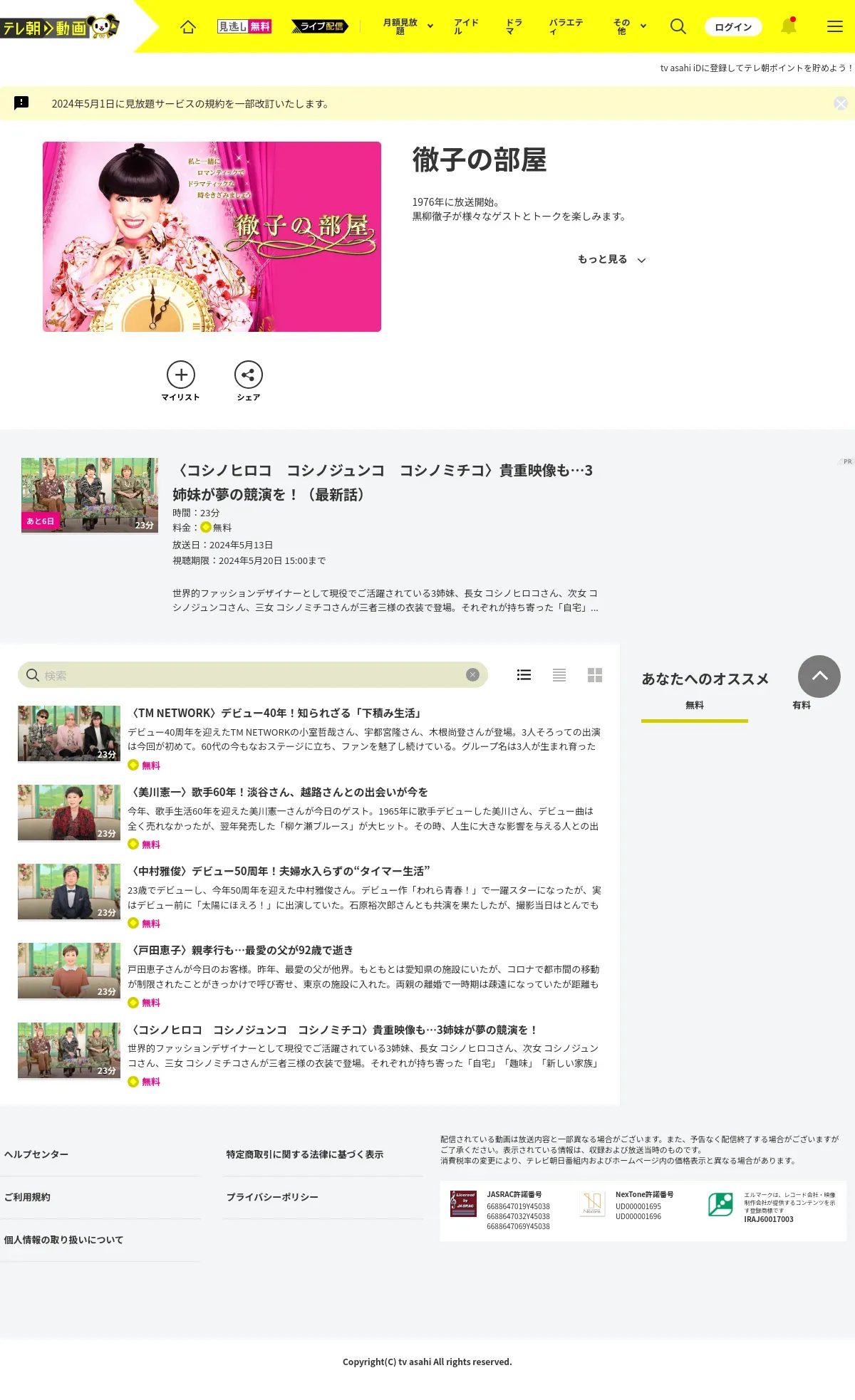Viewport: 855px width, 1400px height.
Task: Open 〈中村雅俊〉デビュー50周年 episode title
Action: 279,871
